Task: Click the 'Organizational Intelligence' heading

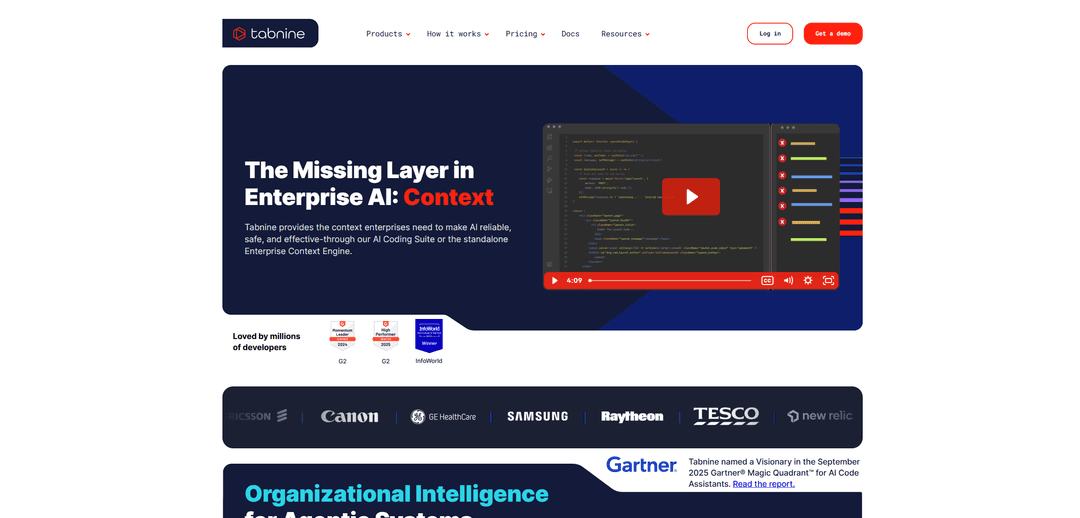Action: (x=397, y=494)
